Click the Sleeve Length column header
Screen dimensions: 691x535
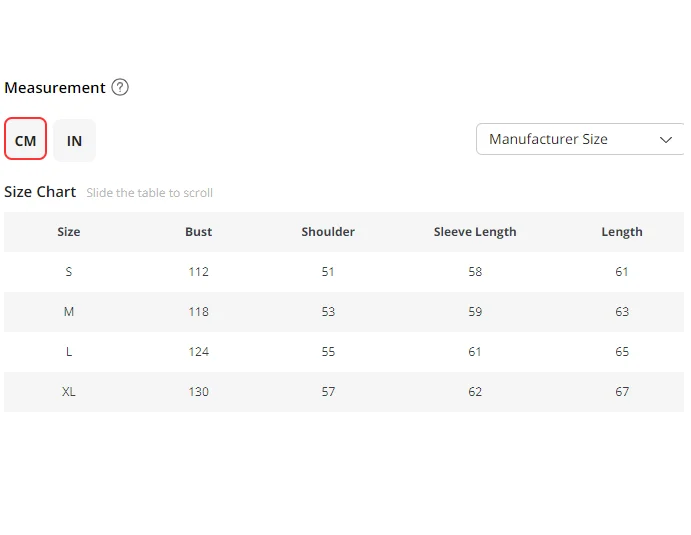(x=475, y=232)
